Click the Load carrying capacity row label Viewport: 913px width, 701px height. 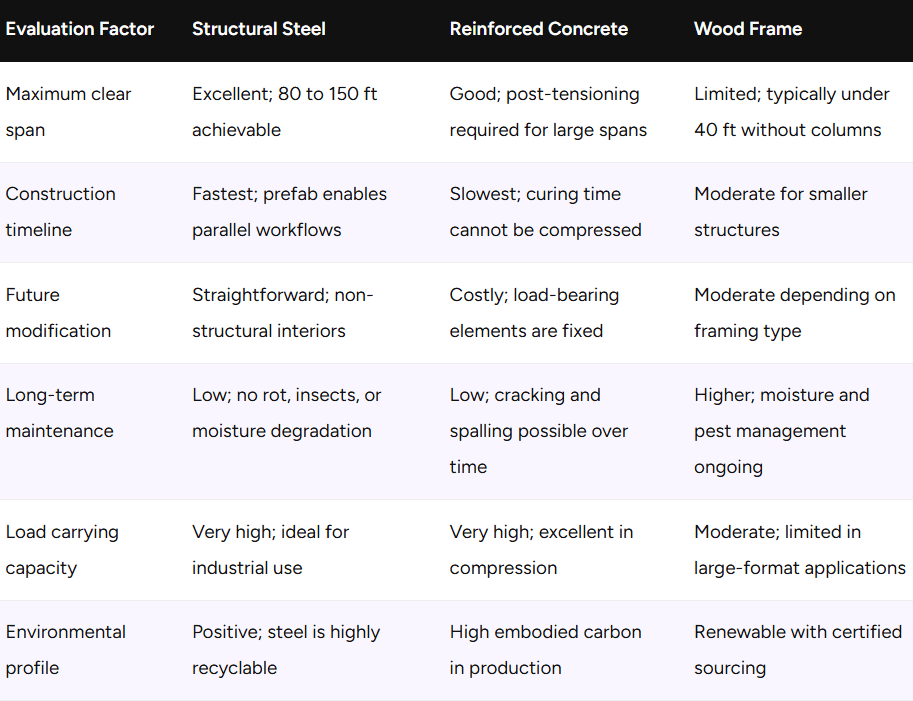tap(62, 550)
